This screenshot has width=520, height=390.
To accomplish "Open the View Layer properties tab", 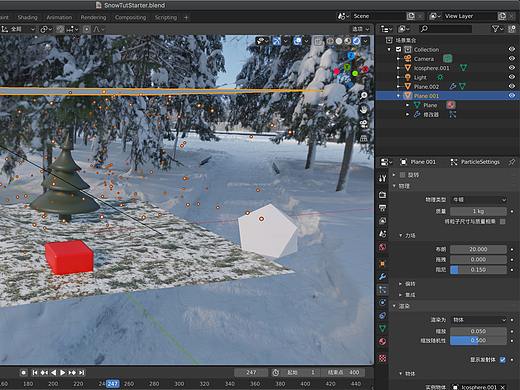I will pos(382,221).
